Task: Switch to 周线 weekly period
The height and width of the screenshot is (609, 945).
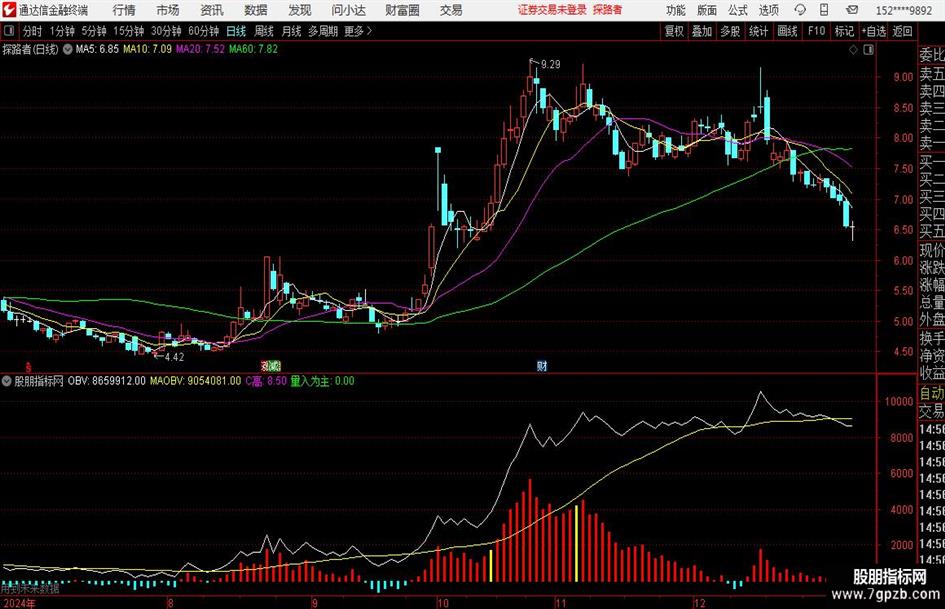Action: point(263,31)
